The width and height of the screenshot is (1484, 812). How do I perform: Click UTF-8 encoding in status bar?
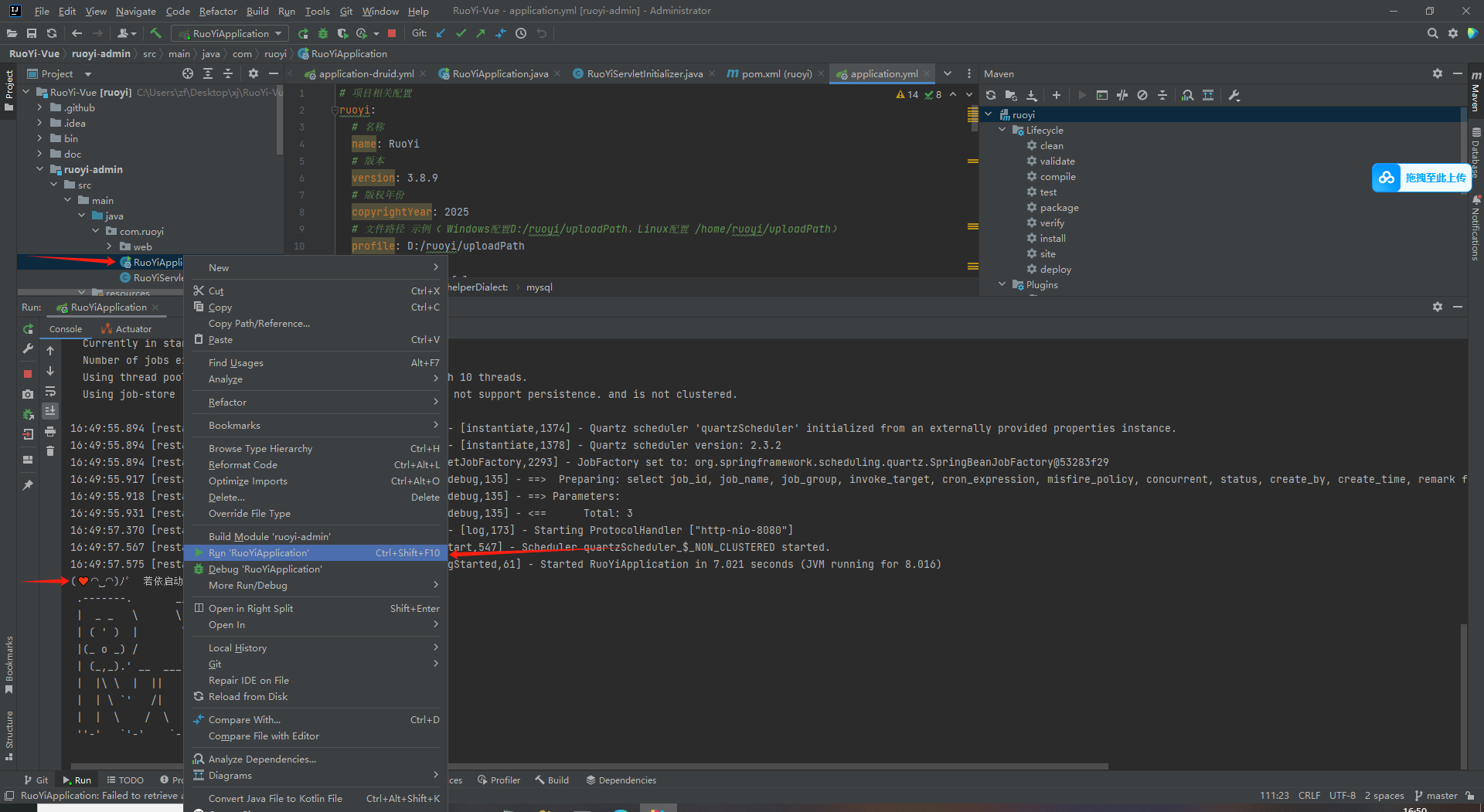[x=1342, y=795]
